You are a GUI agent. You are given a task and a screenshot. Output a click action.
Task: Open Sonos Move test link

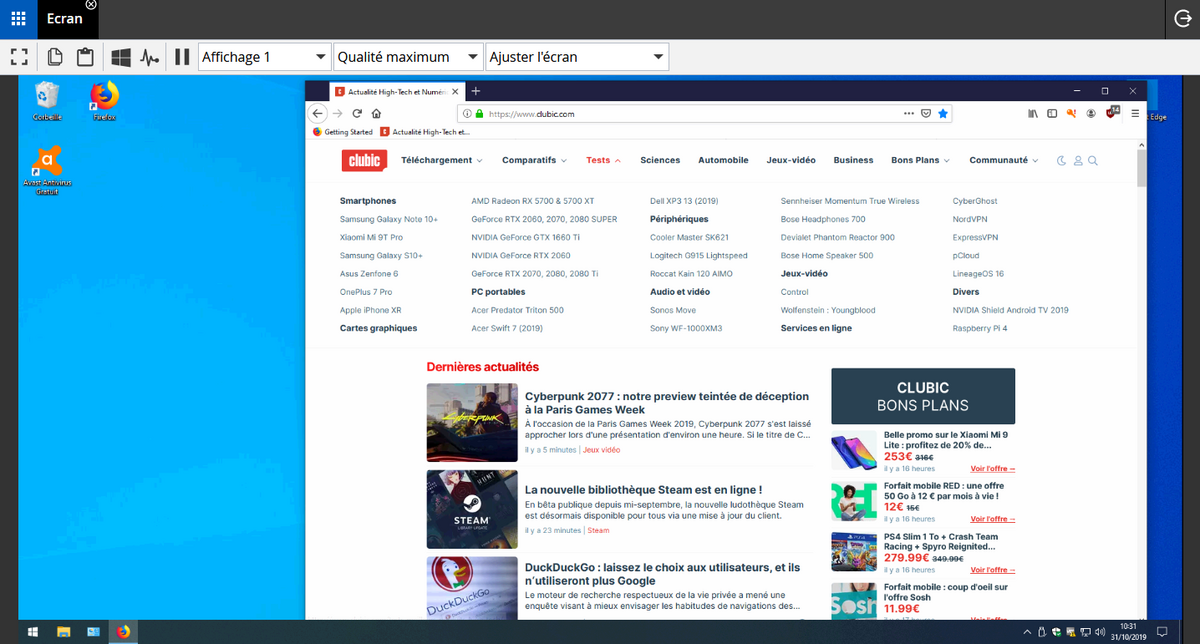click(673, 310)
